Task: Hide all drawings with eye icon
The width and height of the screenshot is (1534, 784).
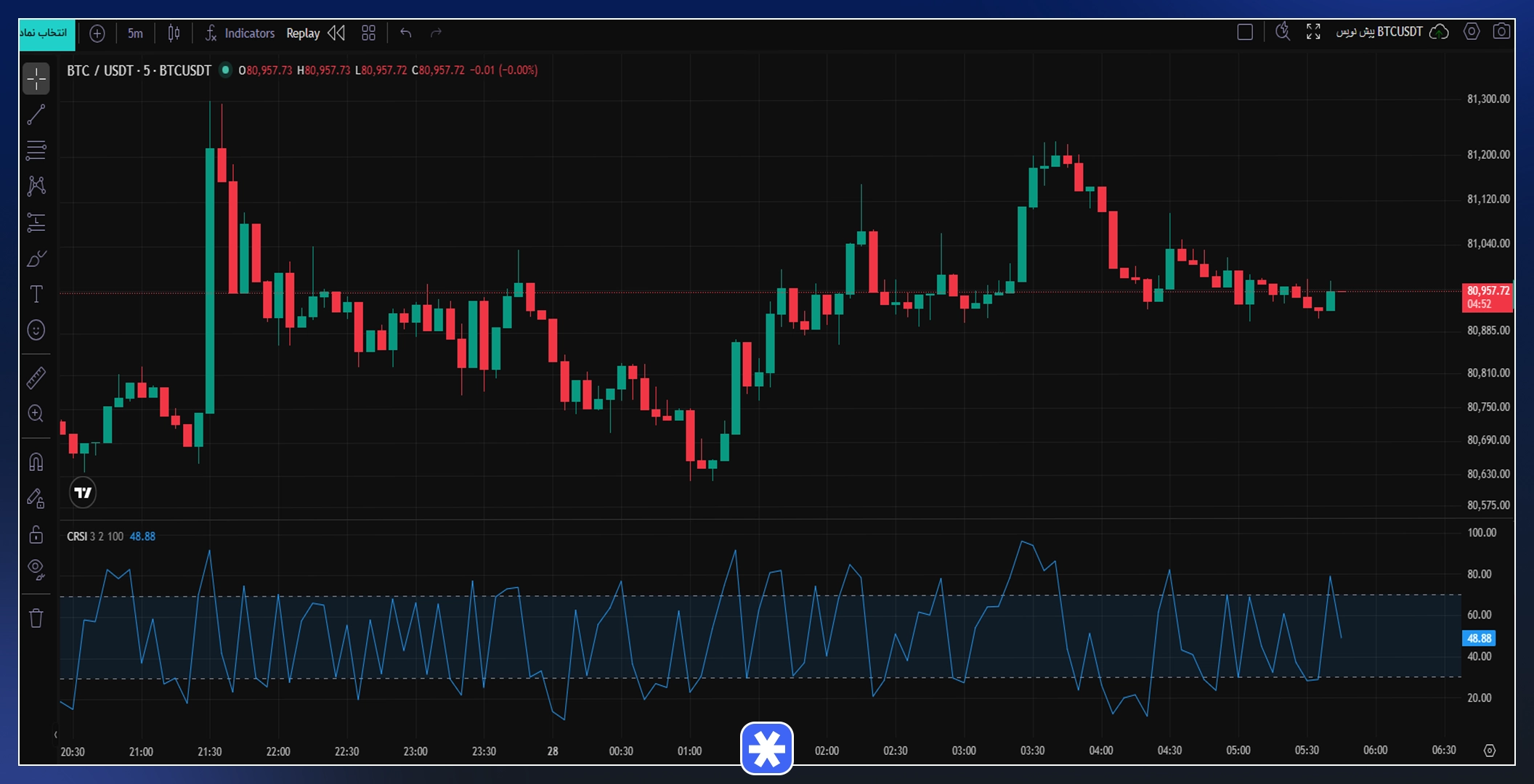Action: click(x=36, y=570)
